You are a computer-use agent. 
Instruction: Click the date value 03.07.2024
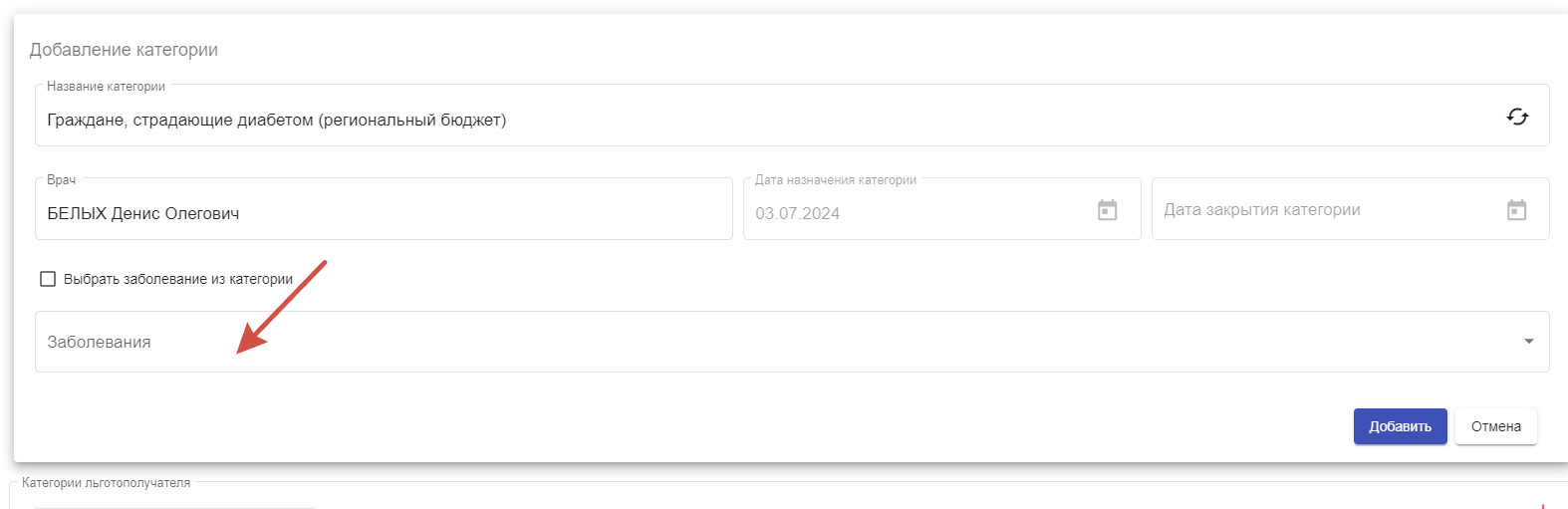tap(797, 213)
